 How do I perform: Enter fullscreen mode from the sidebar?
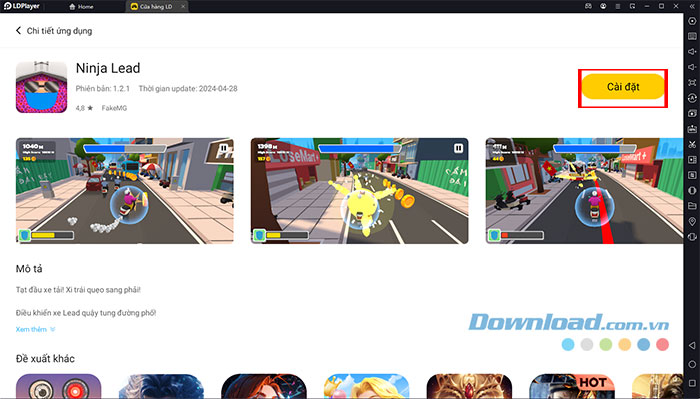pos(692,83)
